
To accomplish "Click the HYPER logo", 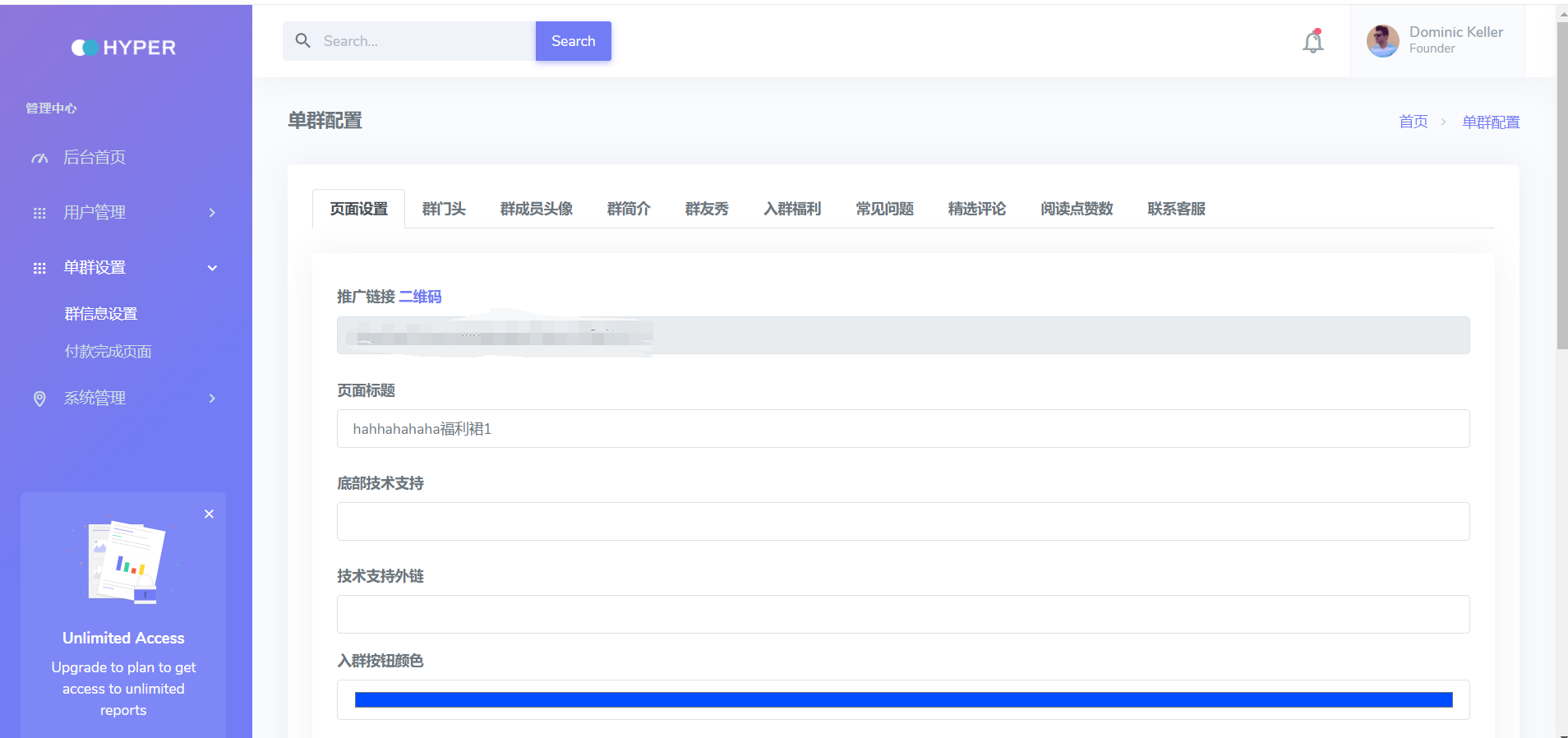I will coord(123,48).
